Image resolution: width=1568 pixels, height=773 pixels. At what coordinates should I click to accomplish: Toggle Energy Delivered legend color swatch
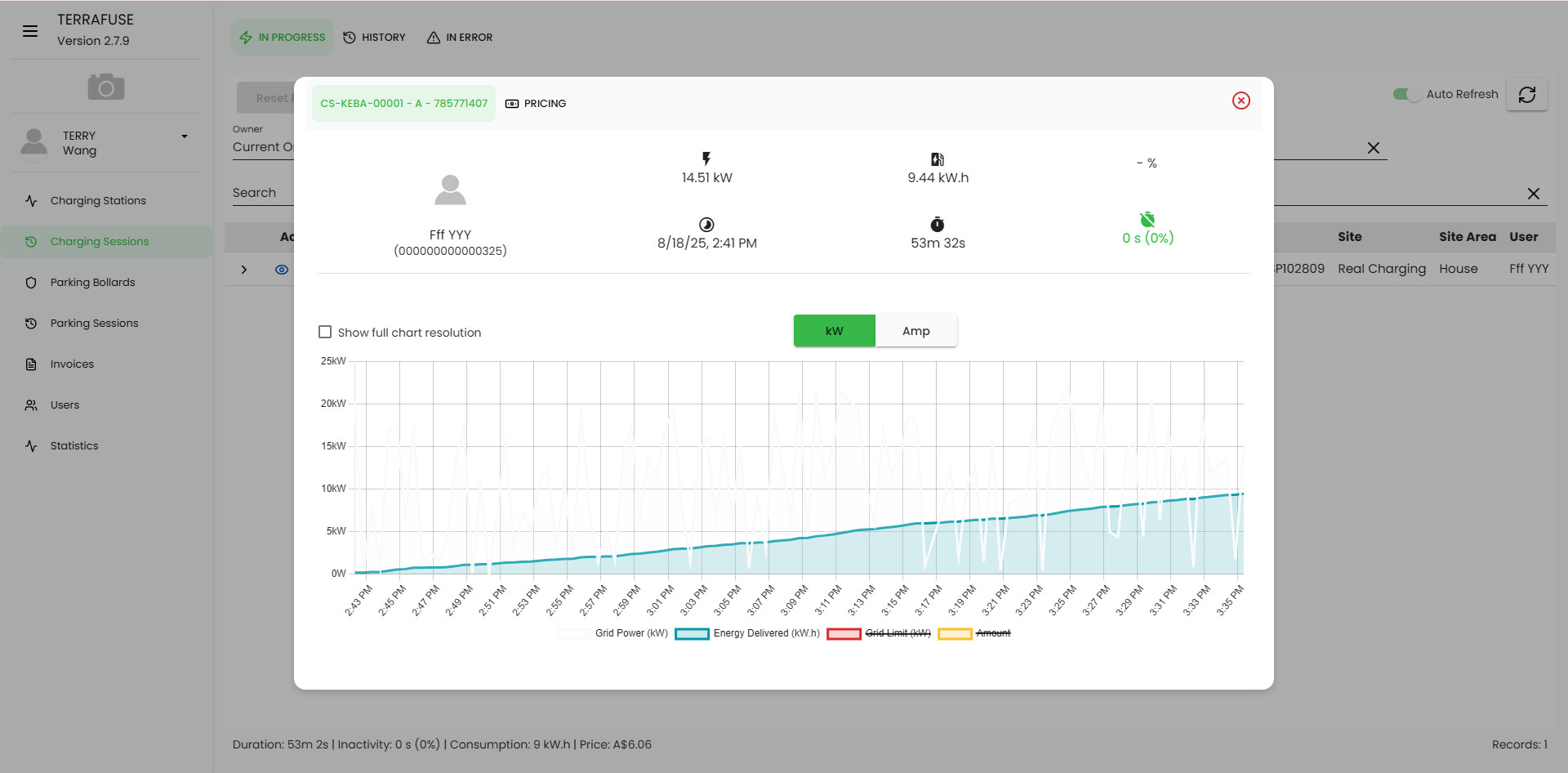click(x=692, y=633)
